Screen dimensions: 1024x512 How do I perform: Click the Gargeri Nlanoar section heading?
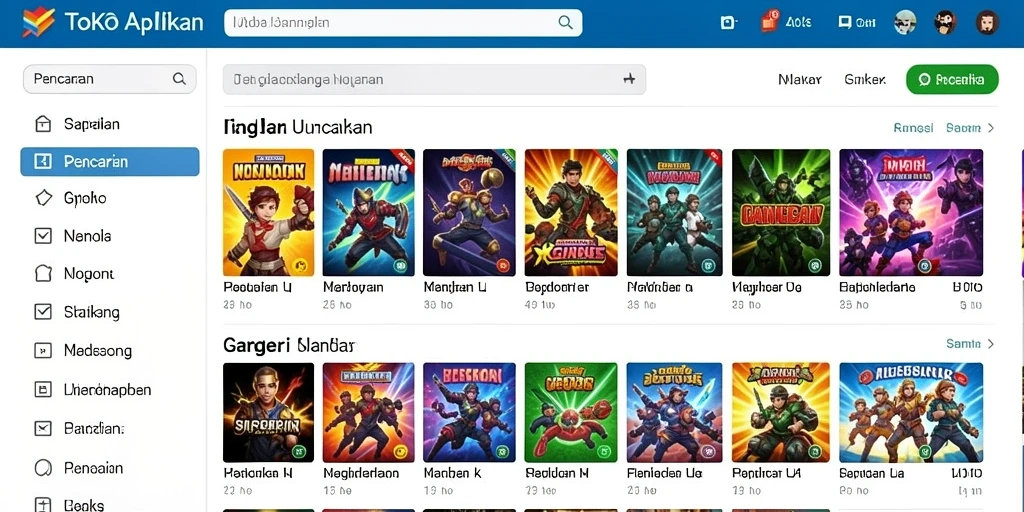289,344
